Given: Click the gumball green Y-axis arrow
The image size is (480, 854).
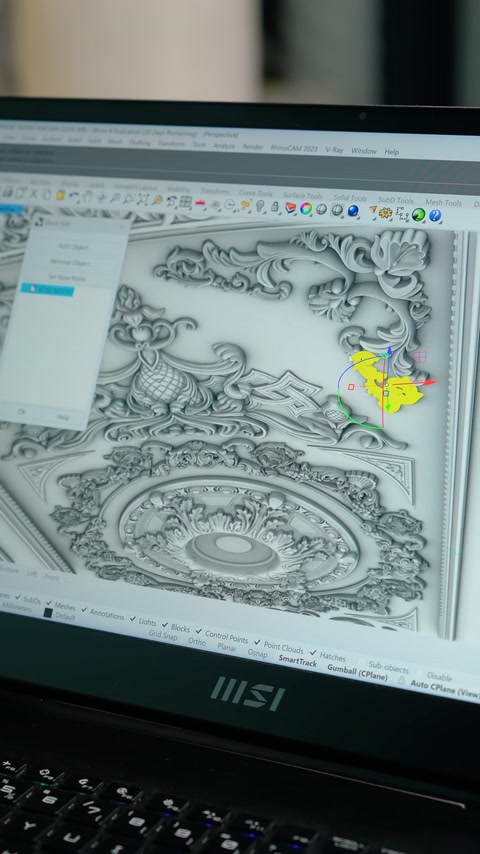Looking at the screenshot, I should [x=387, y=407].
